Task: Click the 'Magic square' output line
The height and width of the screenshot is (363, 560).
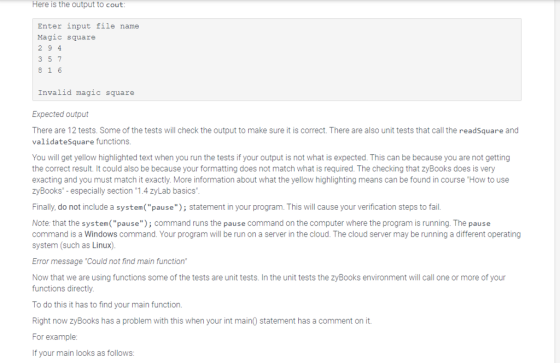Action: pos(66,37)
